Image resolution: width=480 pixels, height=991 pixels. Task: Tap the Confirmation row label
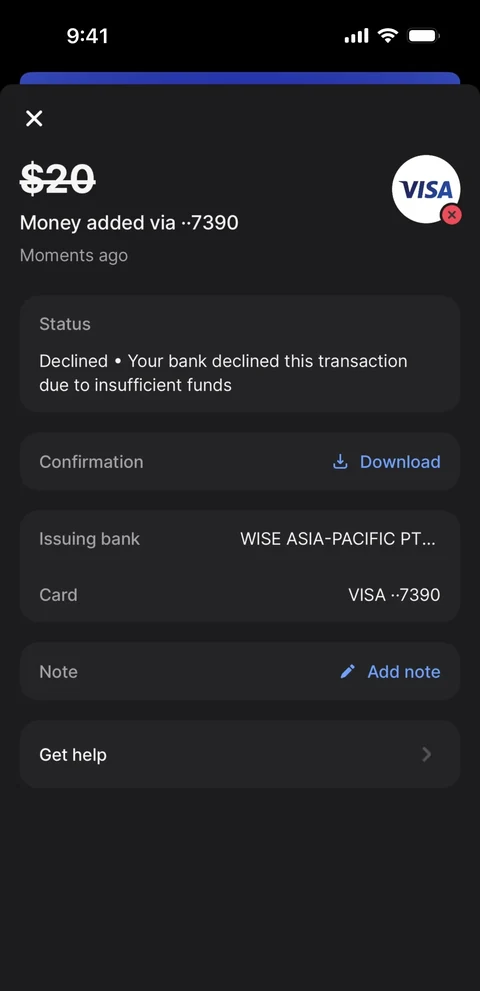(x=91, y=462)
